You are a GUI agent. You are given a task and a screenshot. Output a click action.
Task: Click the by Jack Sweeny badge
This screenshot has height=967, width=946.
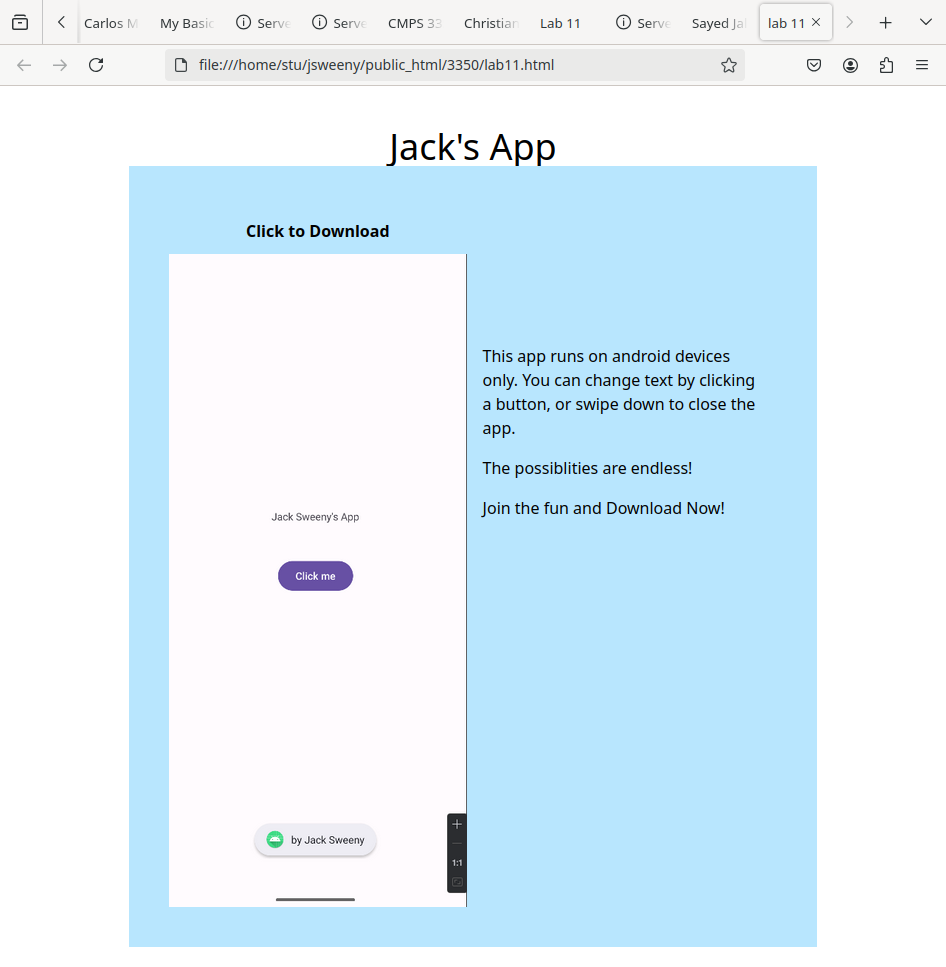pos(315,840)
